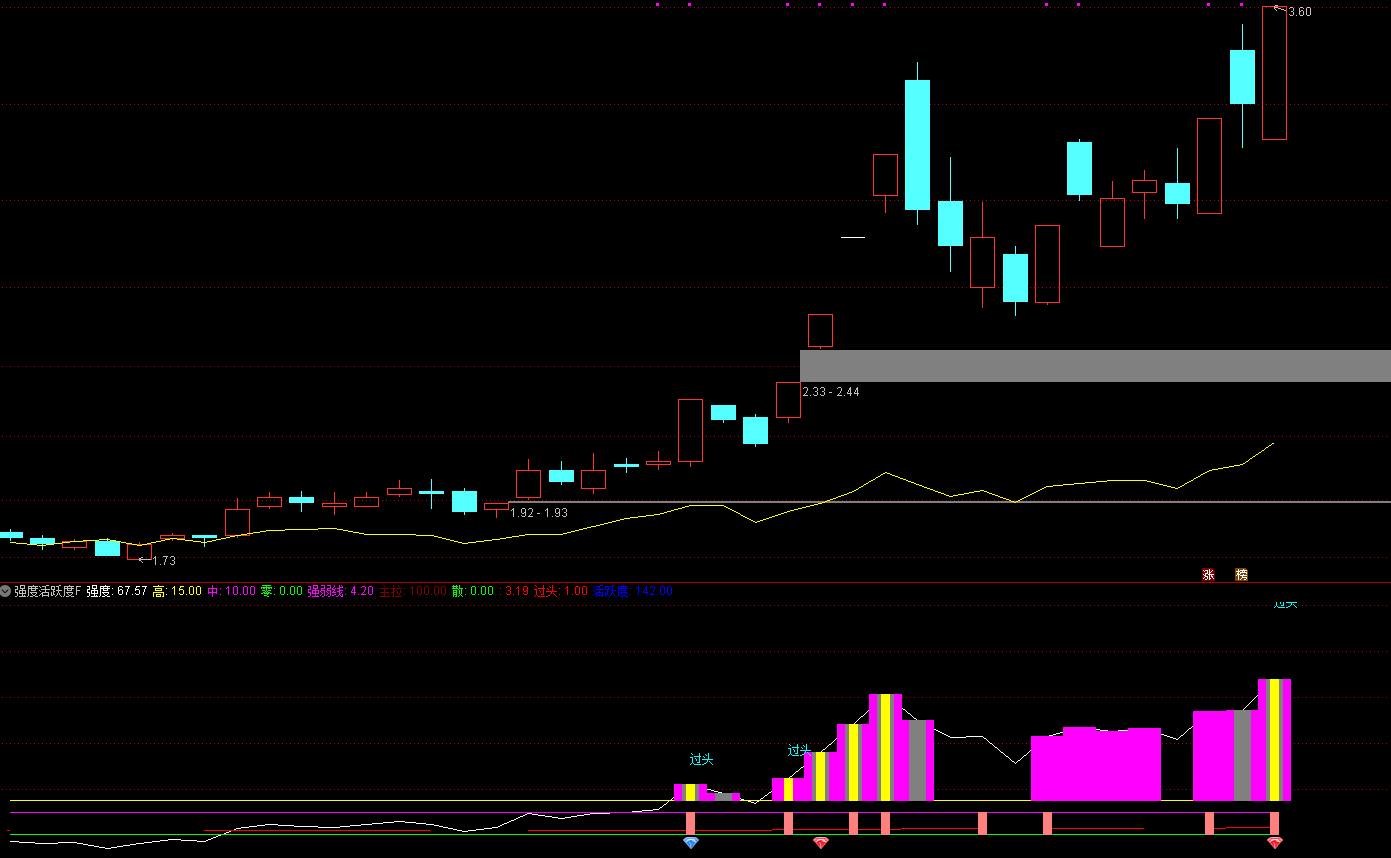The height and width of the screenshot is (858, 1391).
Task: Click the first cyan 过头 label
Action: pyautogui.click(x=702, y=760)
